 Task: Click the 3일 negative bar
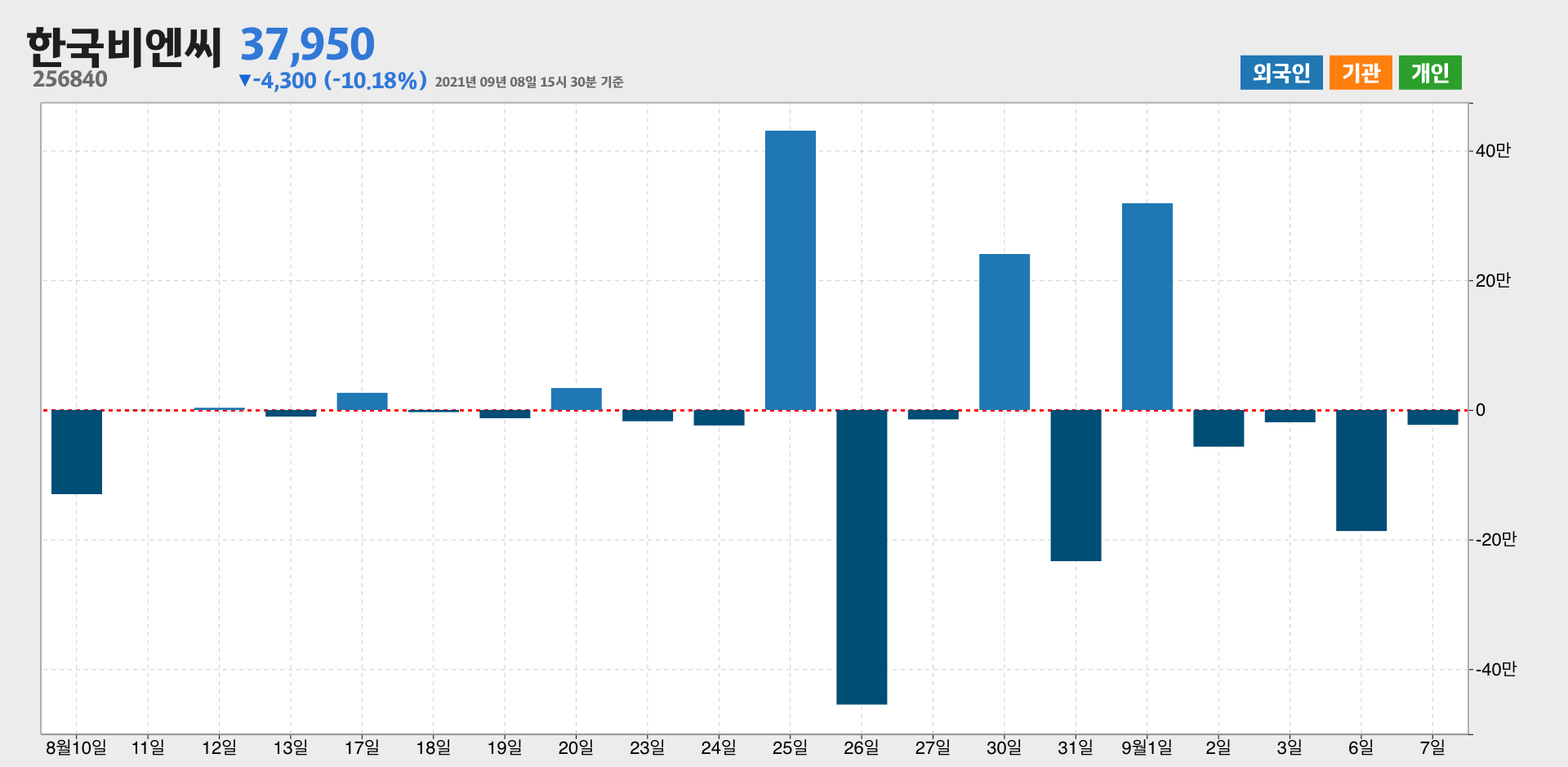(x=1290, y=416)
